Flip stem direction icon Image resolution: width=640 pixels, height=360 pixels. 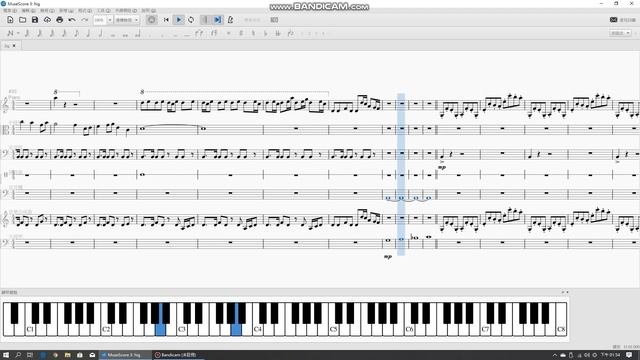click(x=290, y=33)
